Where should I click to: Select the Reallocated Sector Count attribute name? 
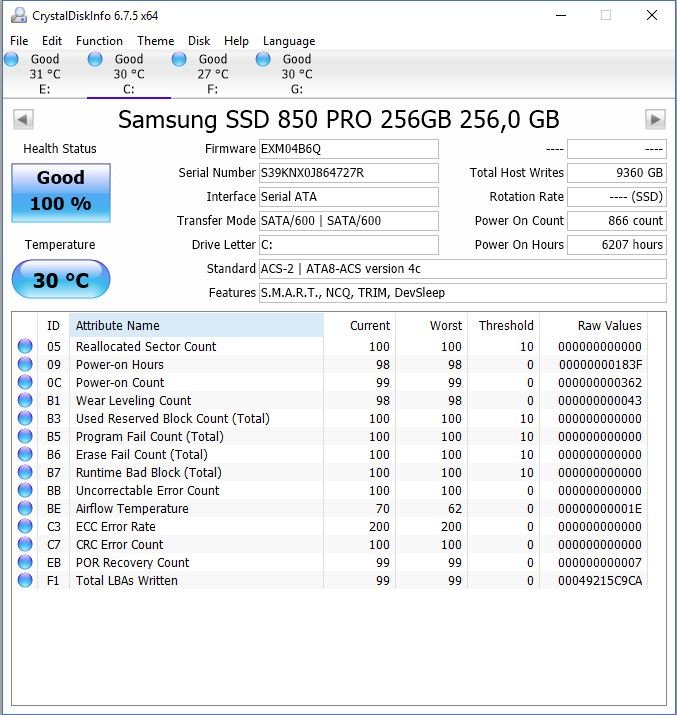point(146,347)
